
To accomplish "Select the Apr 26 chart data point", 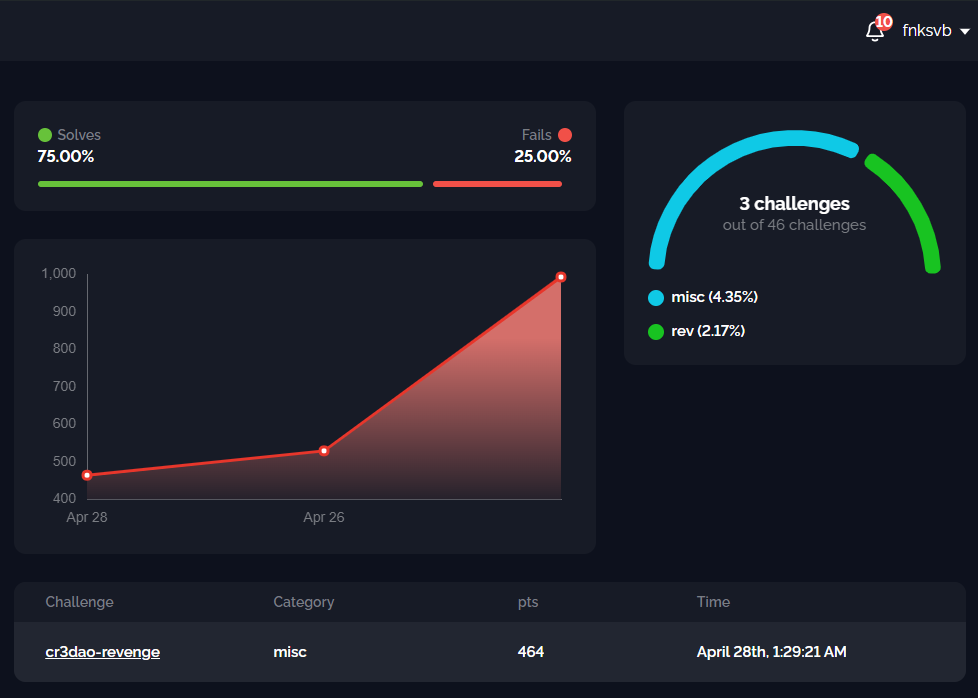I will [324, 451].
